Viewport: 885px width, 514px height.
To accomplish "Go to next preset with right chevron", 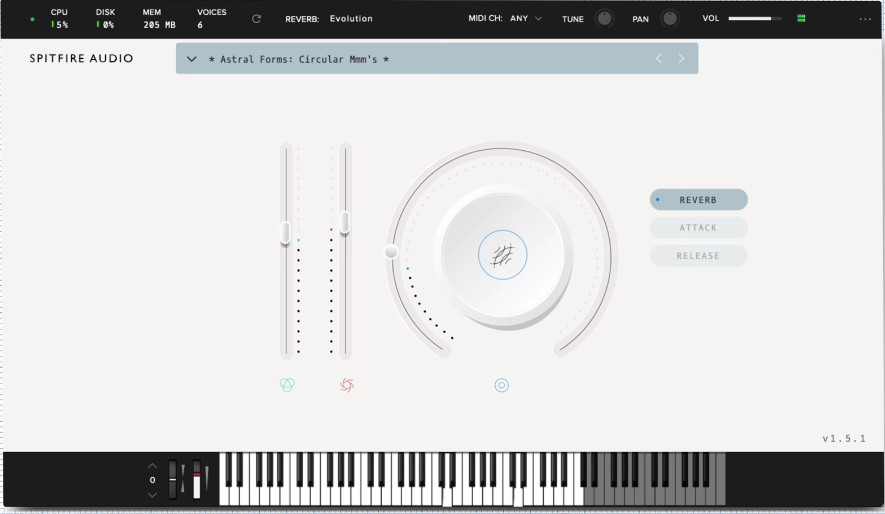I will (x=681, y=58).
